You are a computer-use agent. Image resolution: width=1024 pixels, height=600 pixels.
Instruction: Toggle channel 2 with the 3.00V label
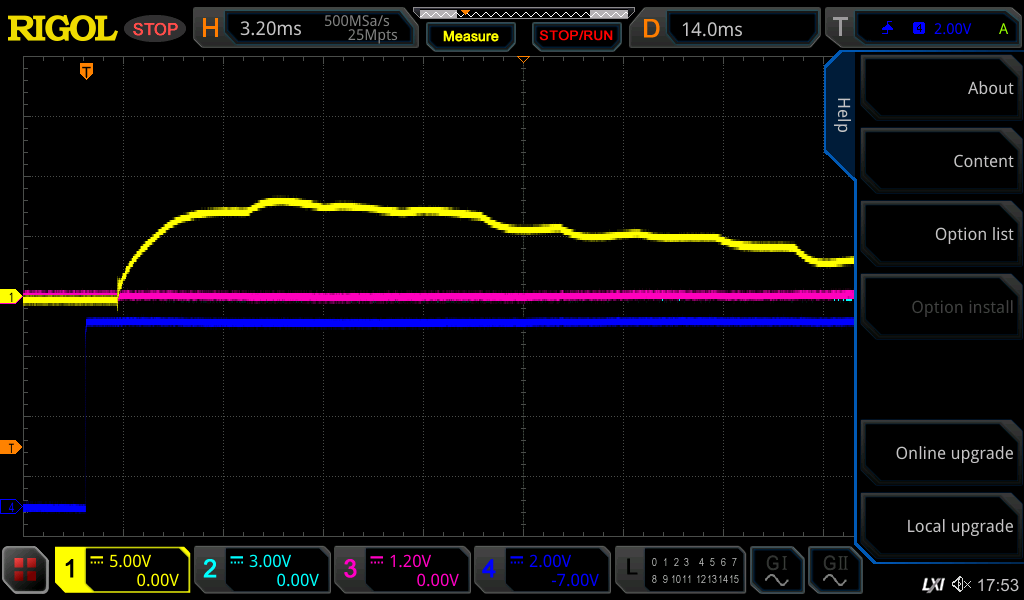point(261,570)
